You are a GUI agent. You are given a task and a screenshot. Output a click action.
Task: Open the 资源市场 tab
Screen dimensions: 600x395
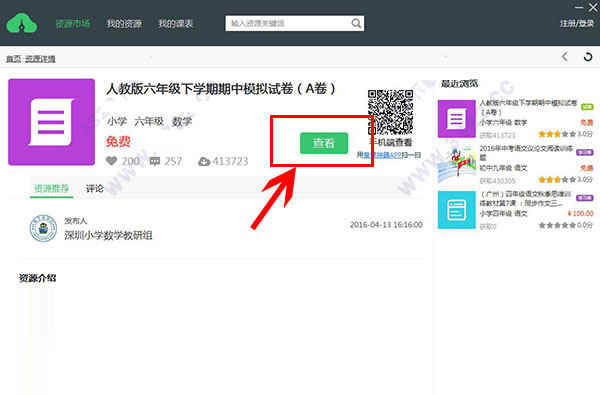(x=73, y=24)
